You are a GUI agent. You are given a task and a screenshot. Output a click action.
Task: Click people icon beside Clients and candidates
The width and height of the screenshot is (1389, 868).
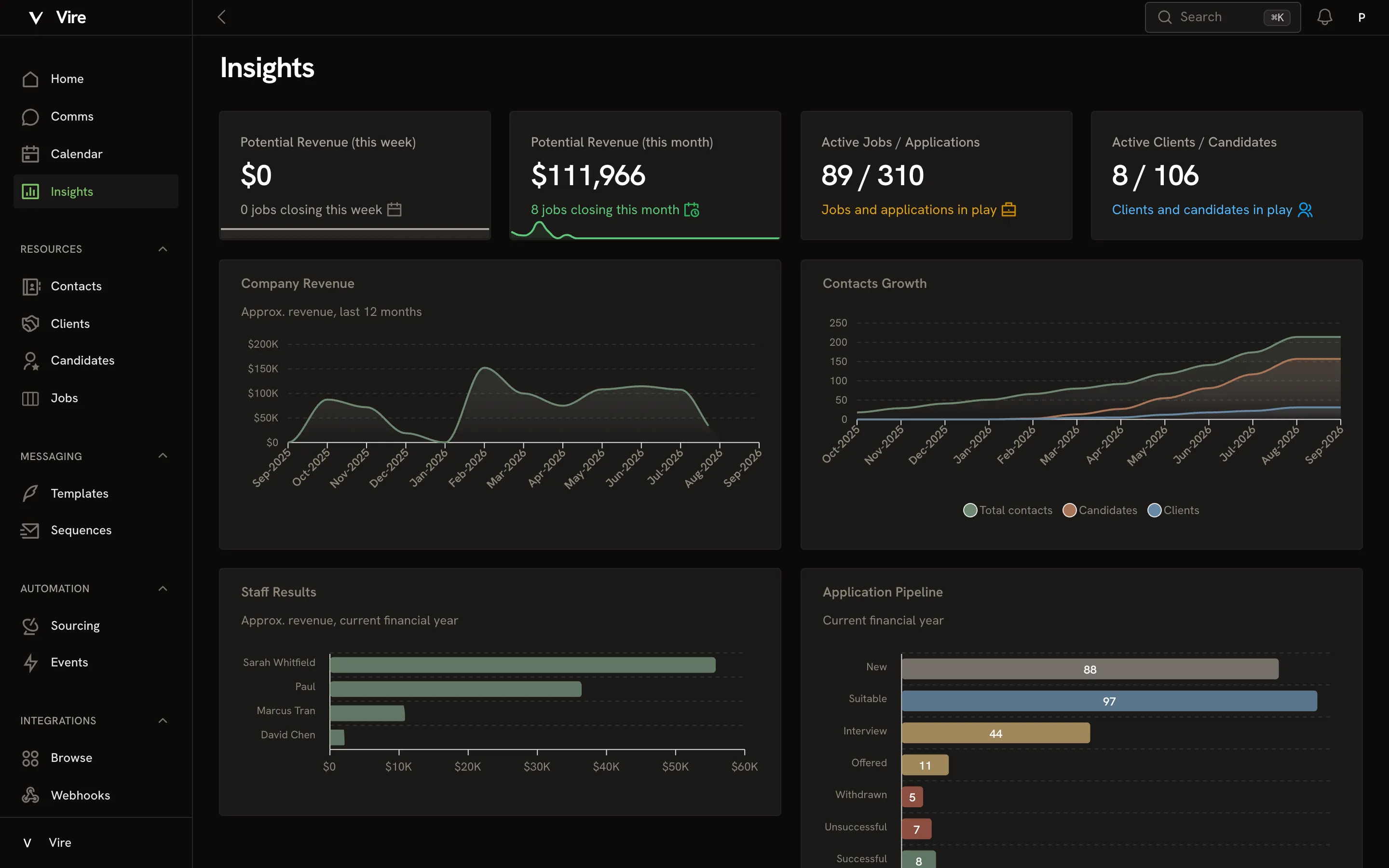coord(1305,210)
